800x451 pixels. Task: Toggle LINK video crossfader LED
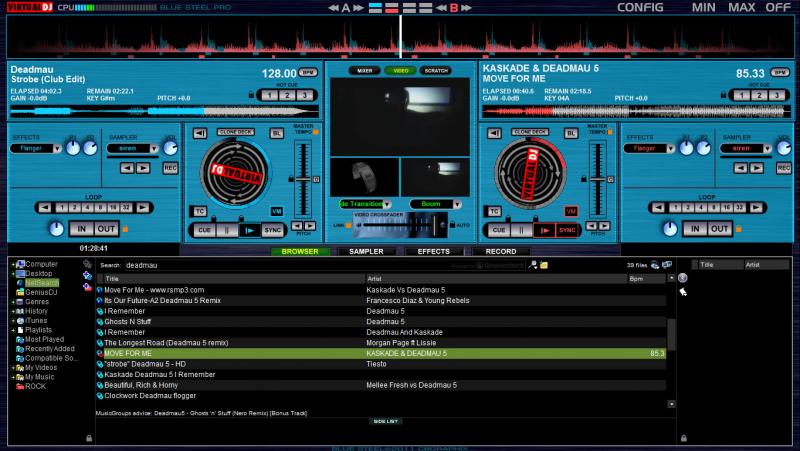pyautogui.click(x=348, y=225)
